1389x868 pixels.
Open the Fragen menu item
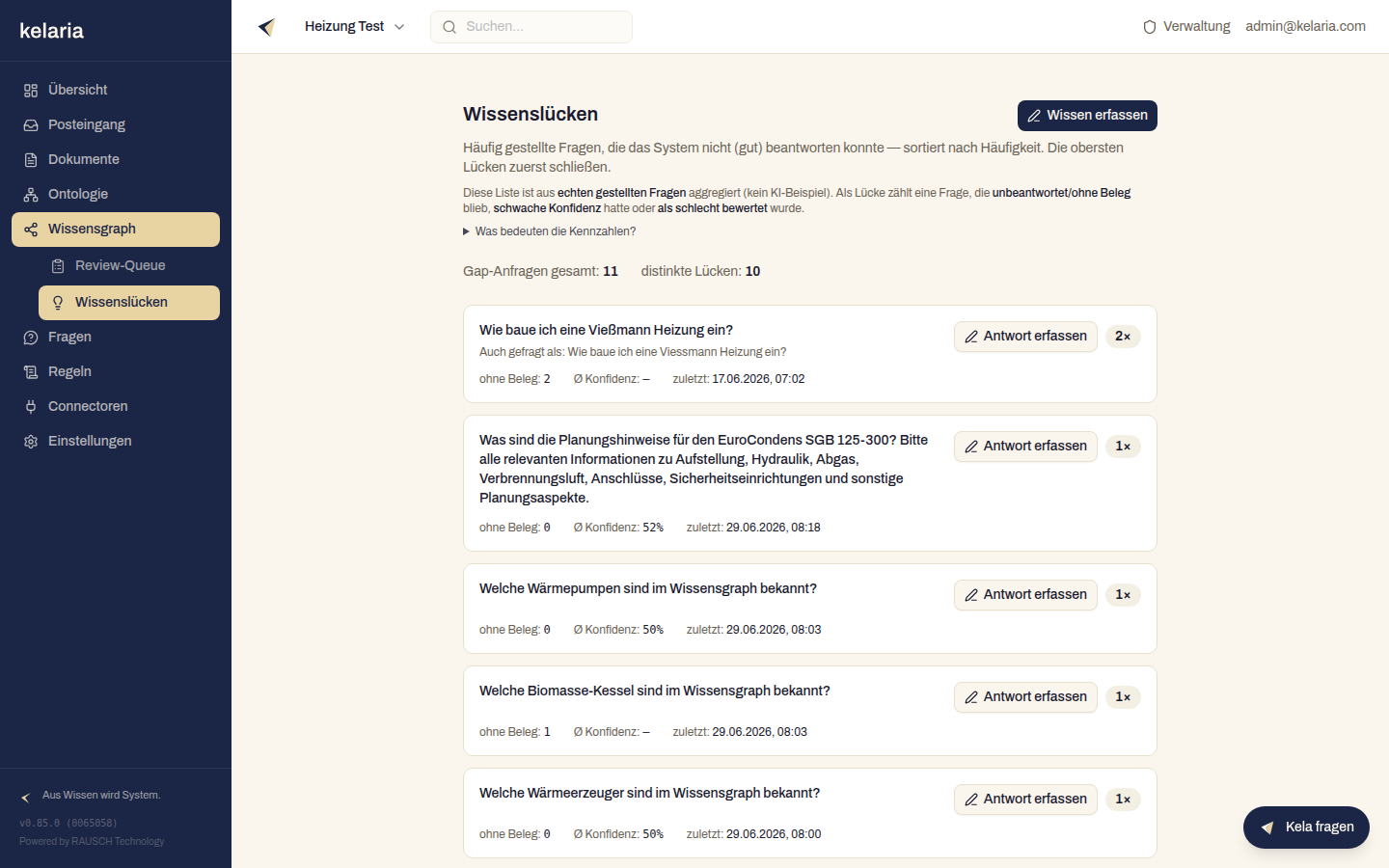tap(116, 338)
